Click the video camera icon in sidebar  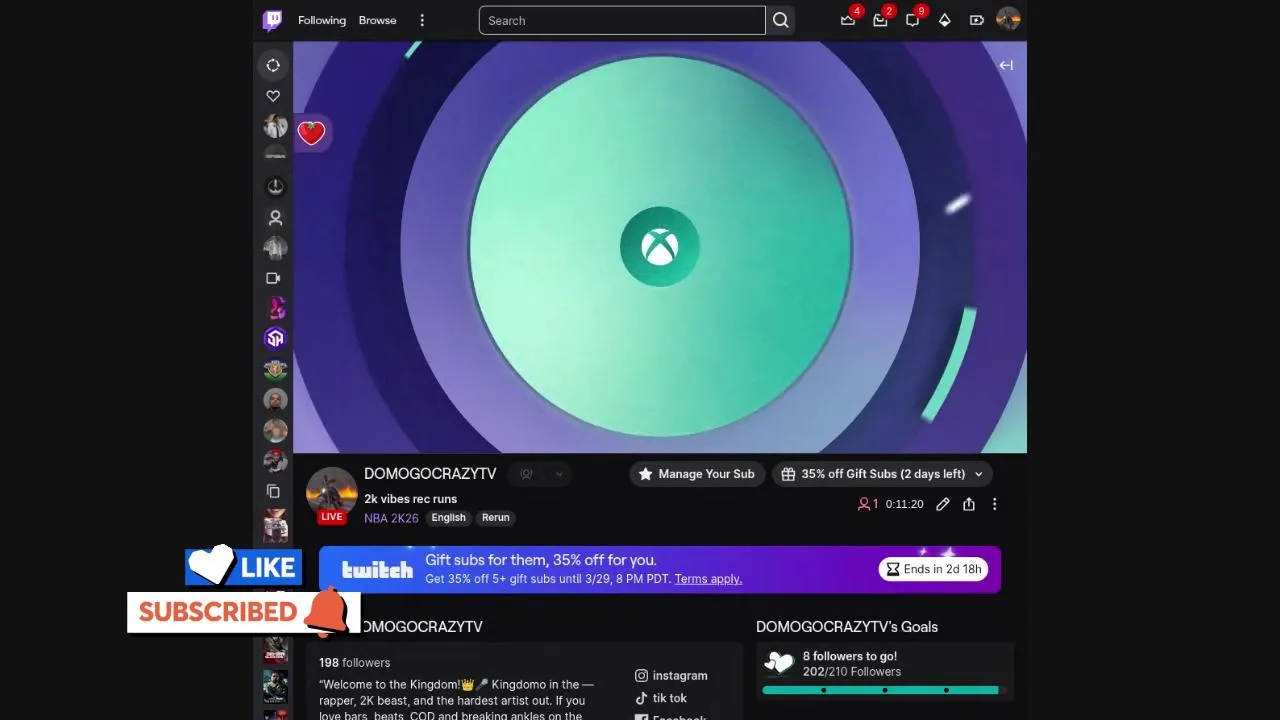pos(273,278)
